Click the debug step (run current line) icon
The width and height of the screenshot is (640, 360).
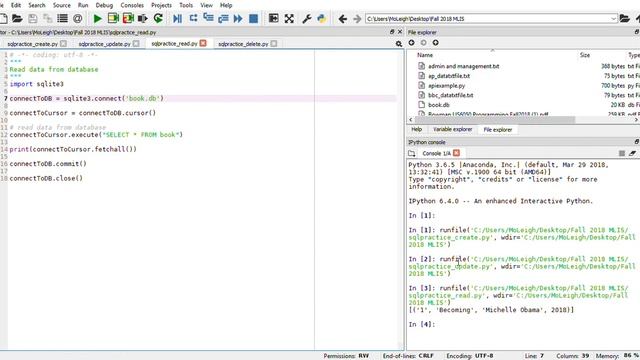193,18
